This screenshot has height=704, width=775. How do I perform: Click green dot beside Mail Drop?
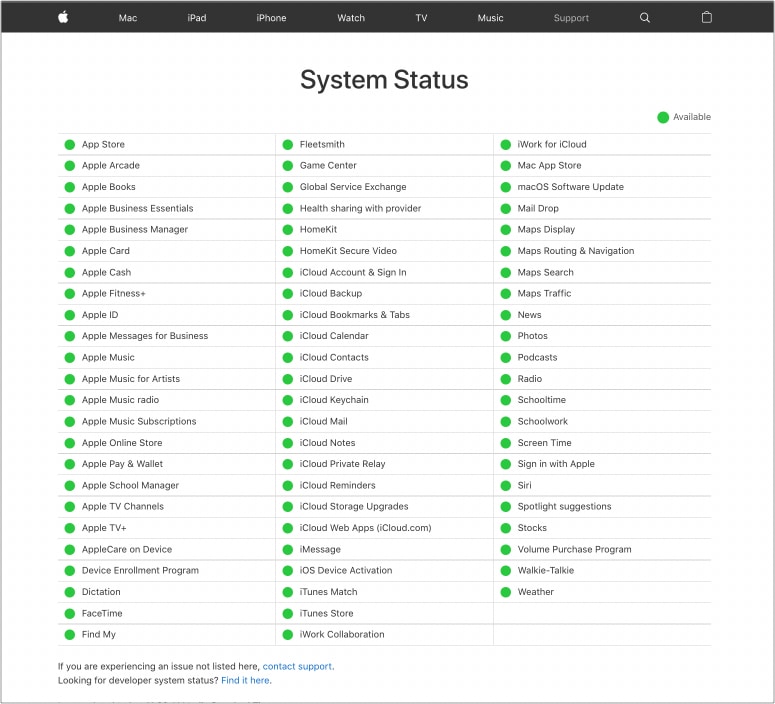506,209
